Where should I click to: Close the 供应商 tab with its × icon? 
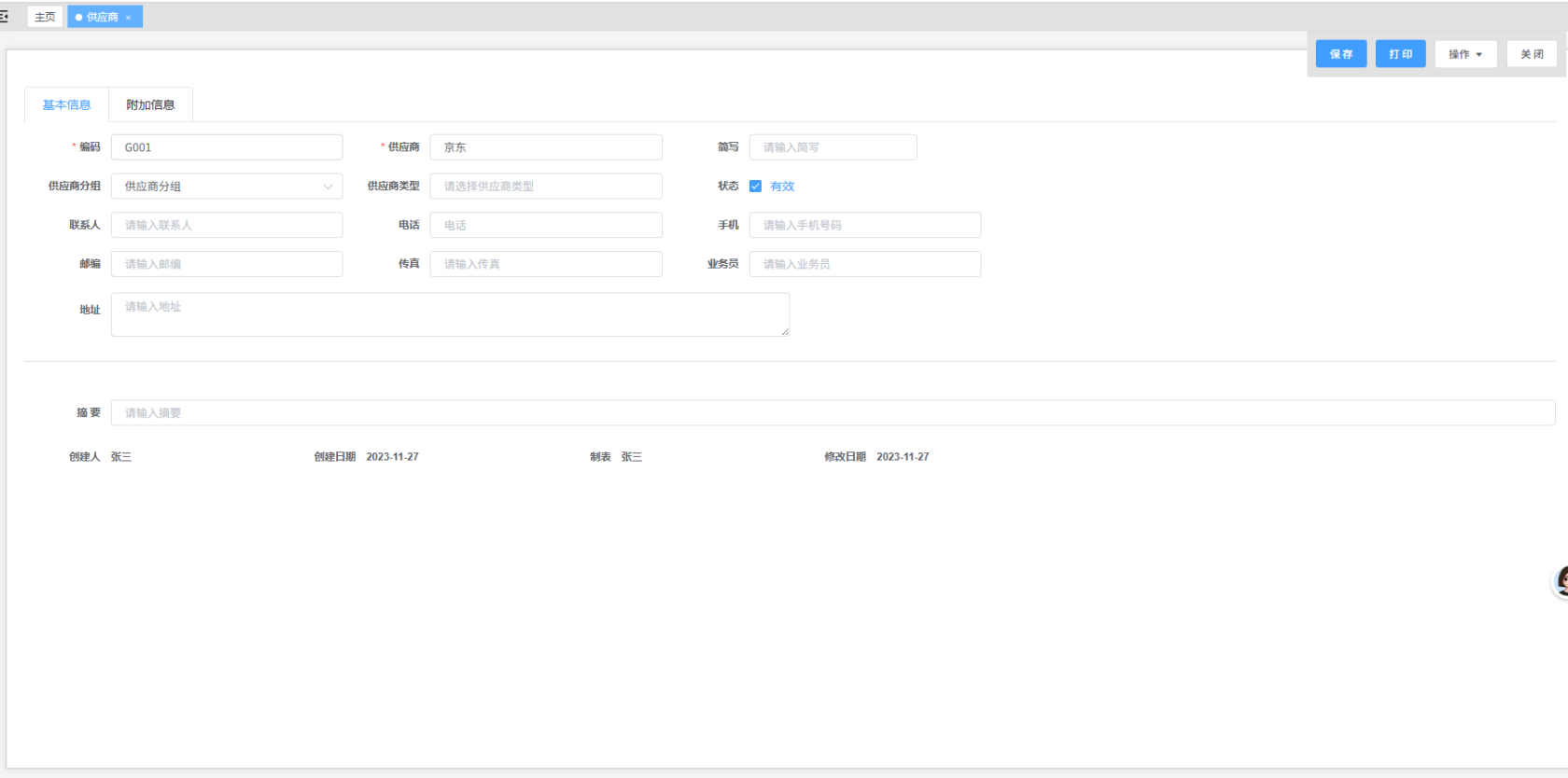click(128, 18)
